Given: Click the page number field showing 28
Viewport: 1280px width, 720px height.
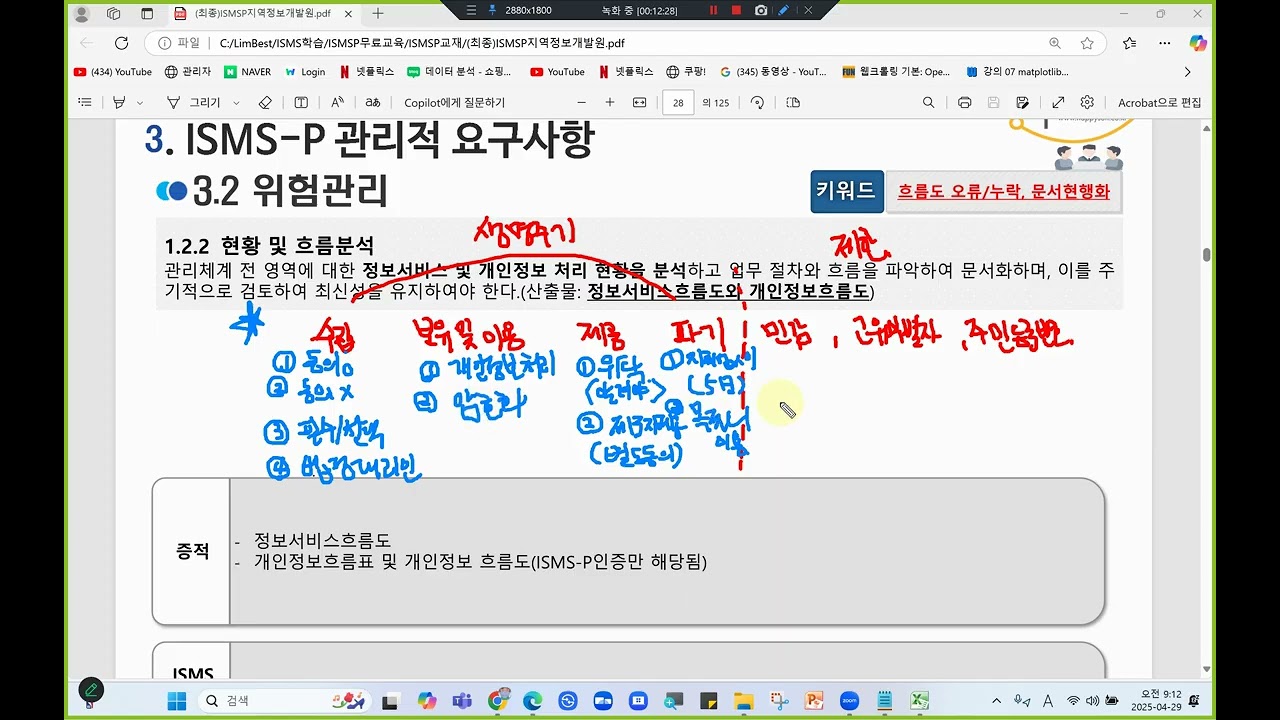Looking at the screenshot, I should 679,102.
